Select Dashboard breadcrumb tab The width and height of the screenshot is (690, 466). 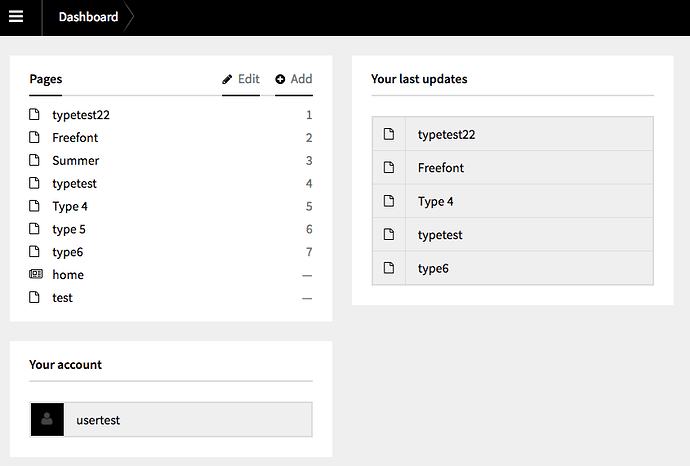tap(88, 17)
